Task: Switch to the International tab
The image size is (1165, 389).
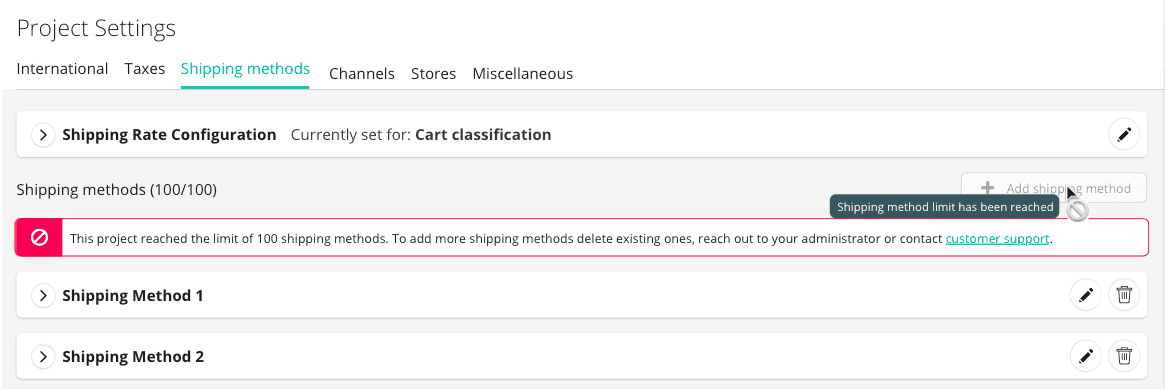Action: (62, 69)
